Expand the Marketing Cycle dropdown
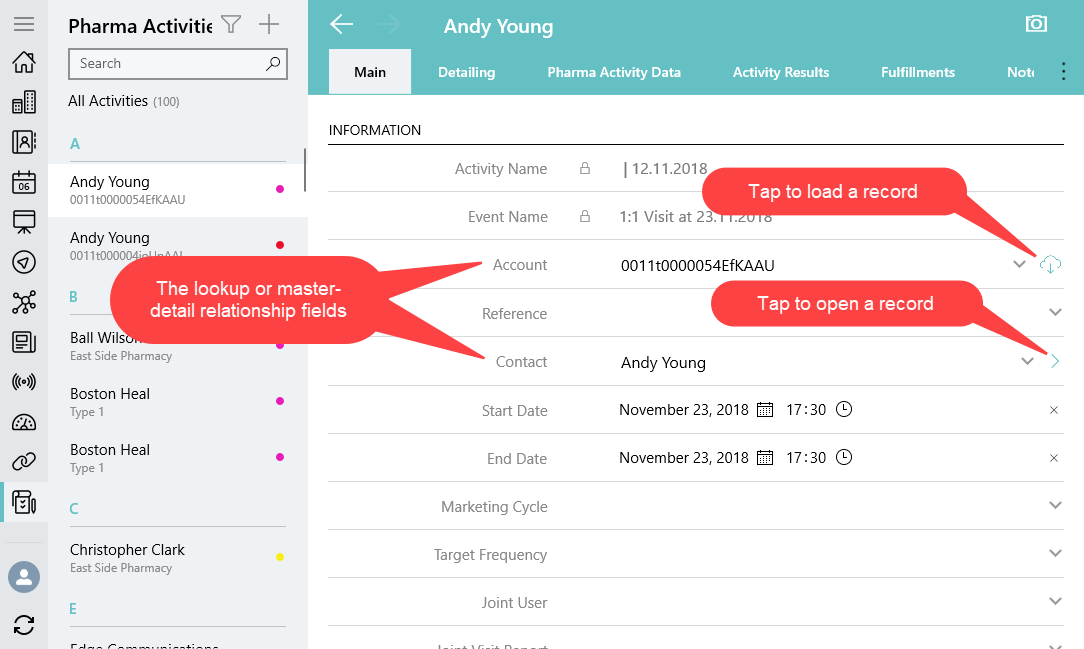 1055,506
